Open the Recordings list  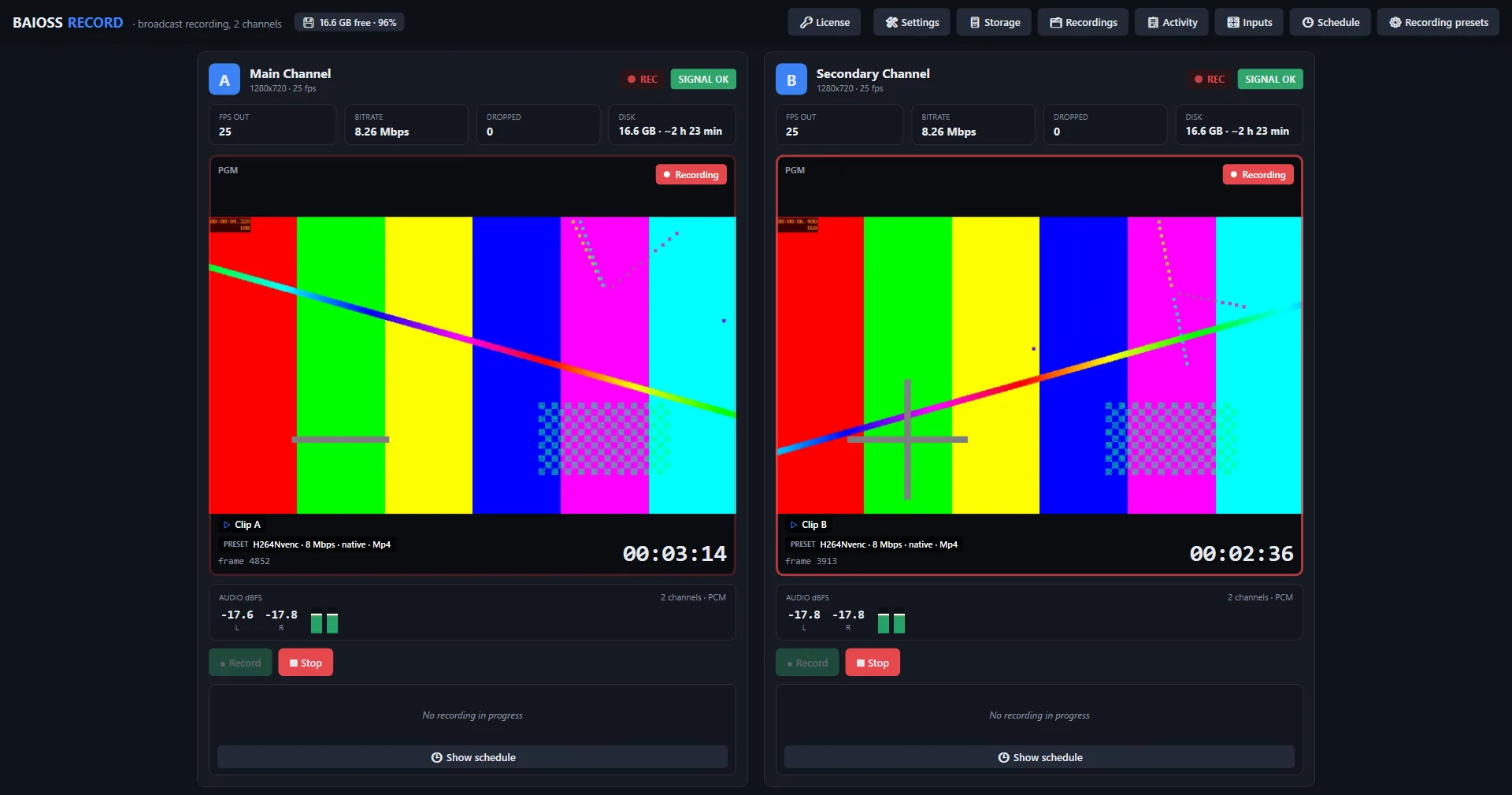1083,22
